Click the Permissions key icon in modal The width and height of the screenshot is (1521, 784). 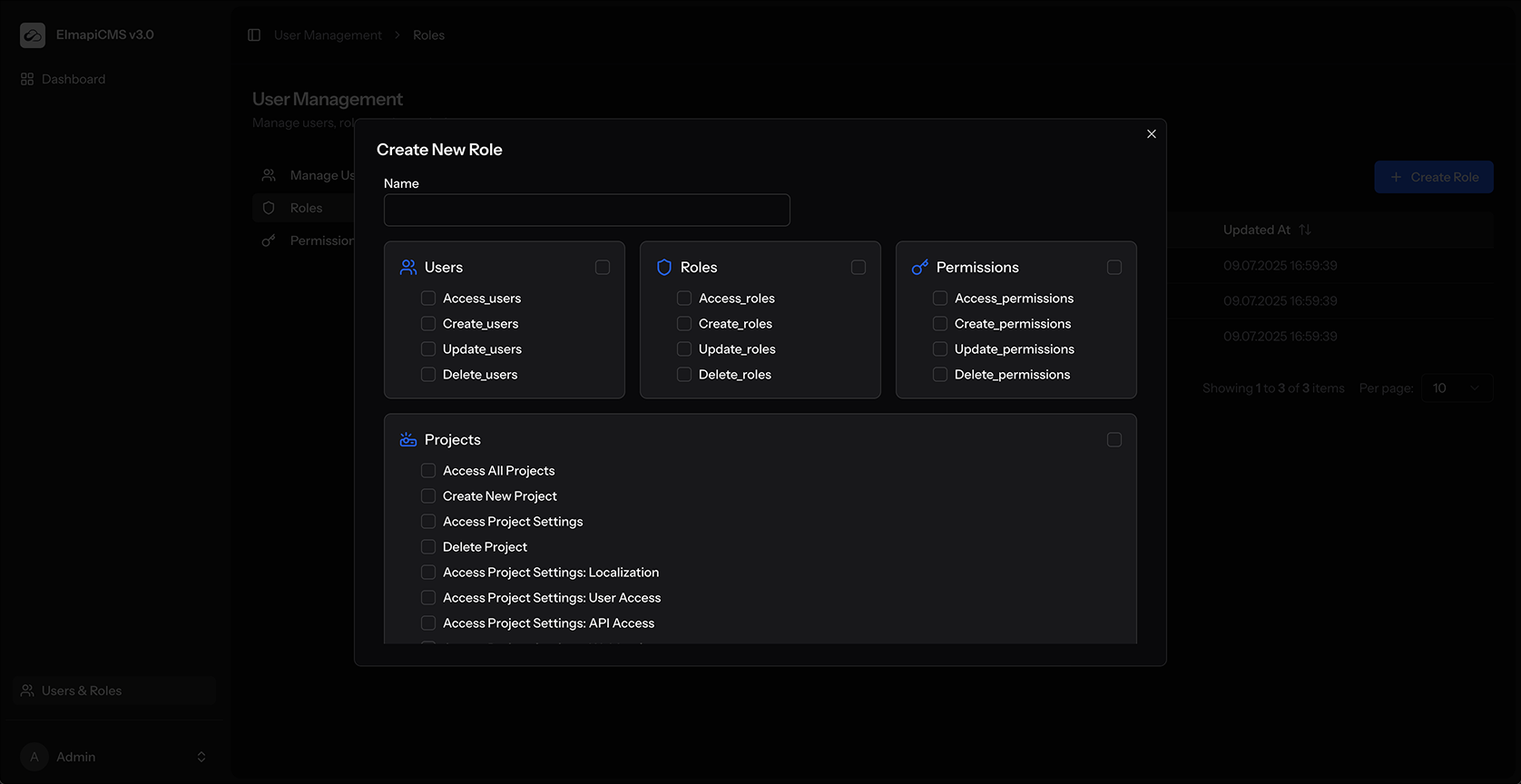[920, 267]
